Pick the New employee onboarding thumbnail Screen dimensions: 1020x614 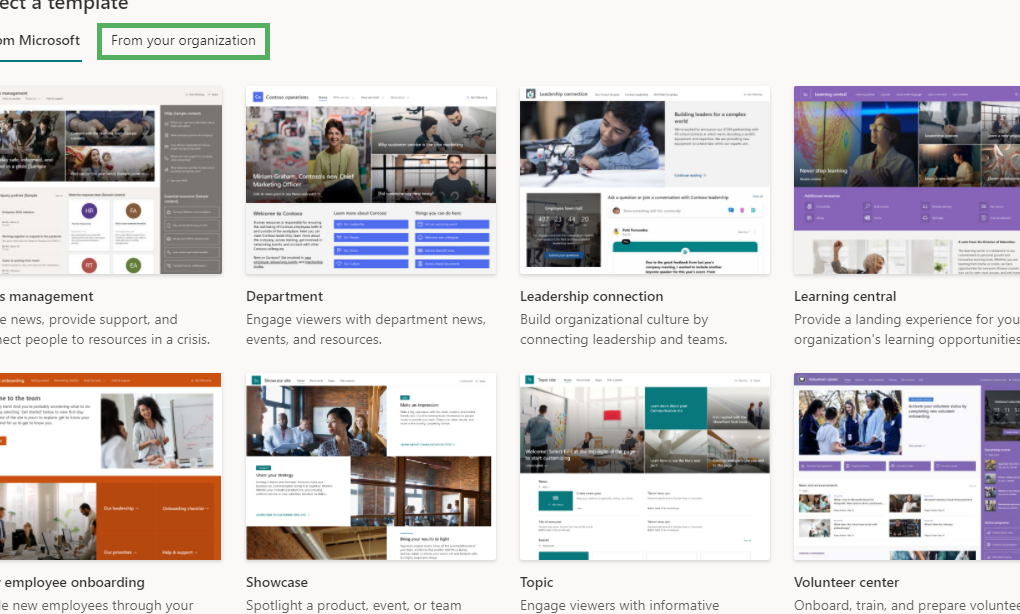(x=110, y=466)
